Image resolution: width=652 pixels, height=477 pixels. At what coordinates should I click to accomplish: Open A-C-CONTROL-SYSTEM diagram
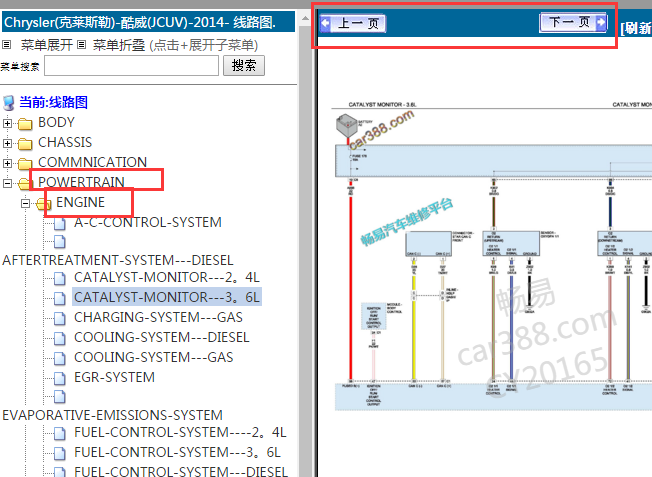pos(148,222)
